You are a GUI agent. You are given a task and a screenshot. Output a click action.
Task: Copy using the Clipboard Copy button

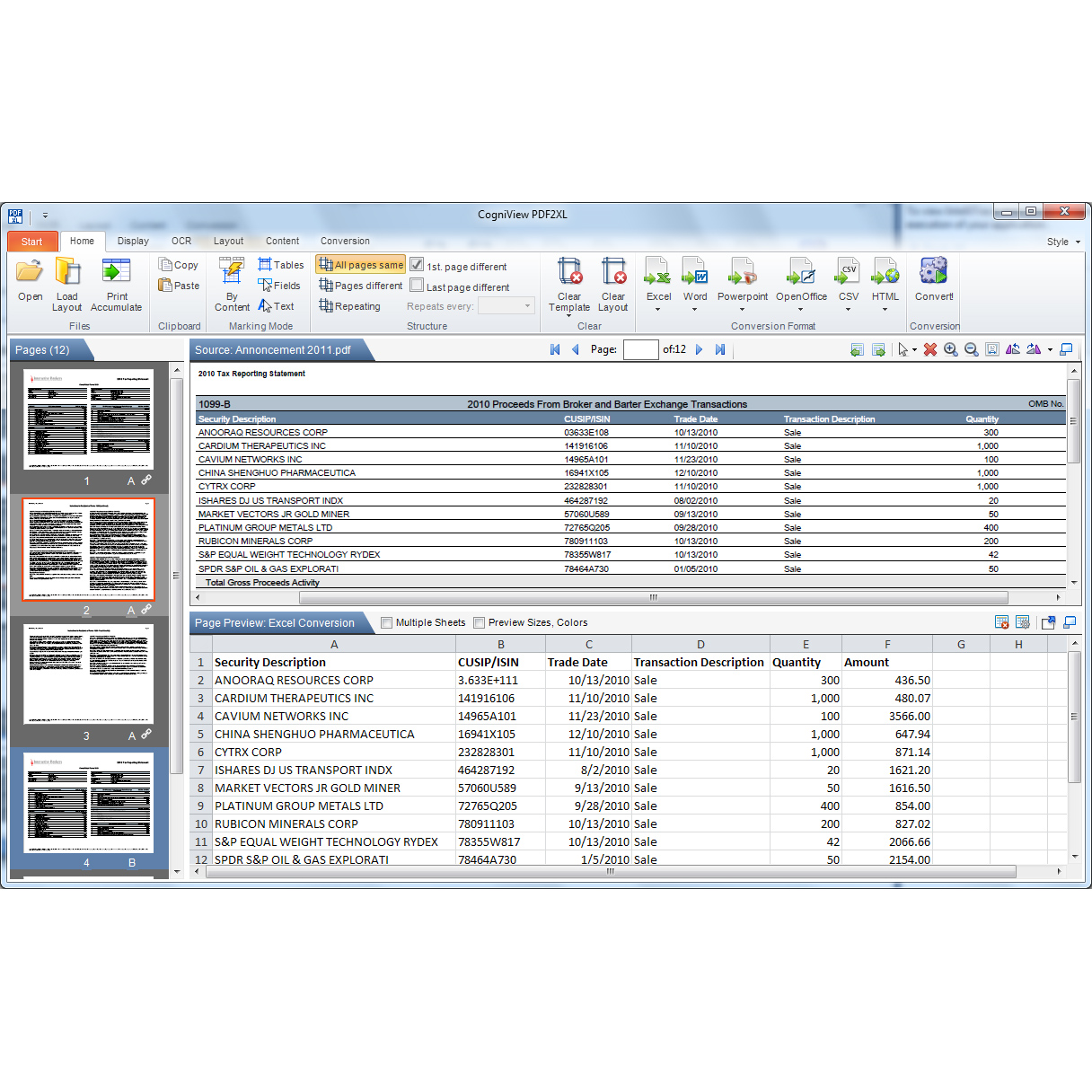(x=179, y=265)
